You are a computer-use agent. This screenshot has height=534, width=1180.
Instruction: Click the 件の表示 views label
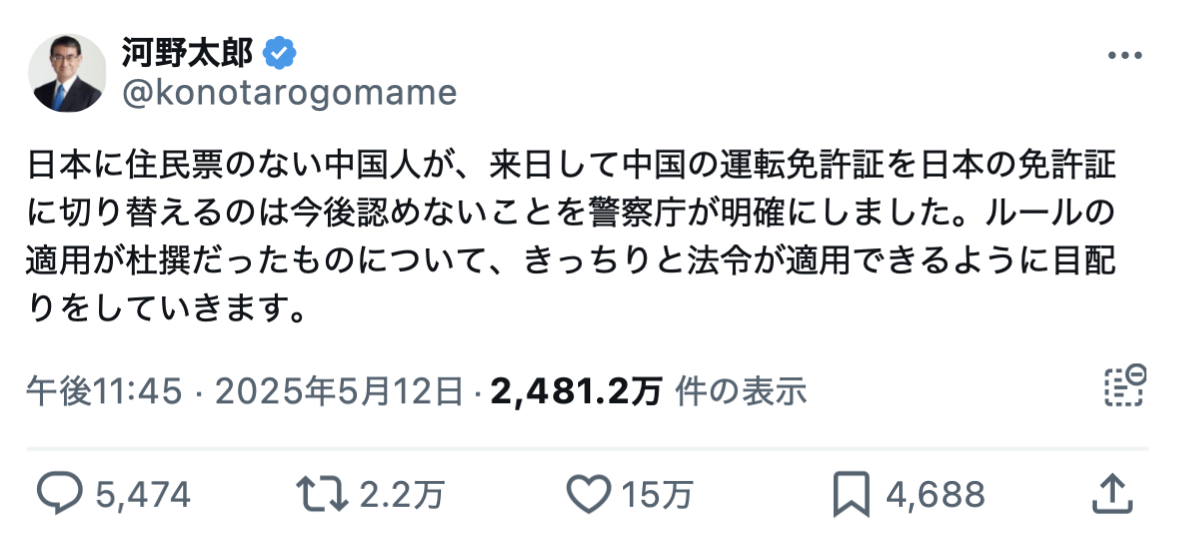pyautogui.click(x=741, y=392)
